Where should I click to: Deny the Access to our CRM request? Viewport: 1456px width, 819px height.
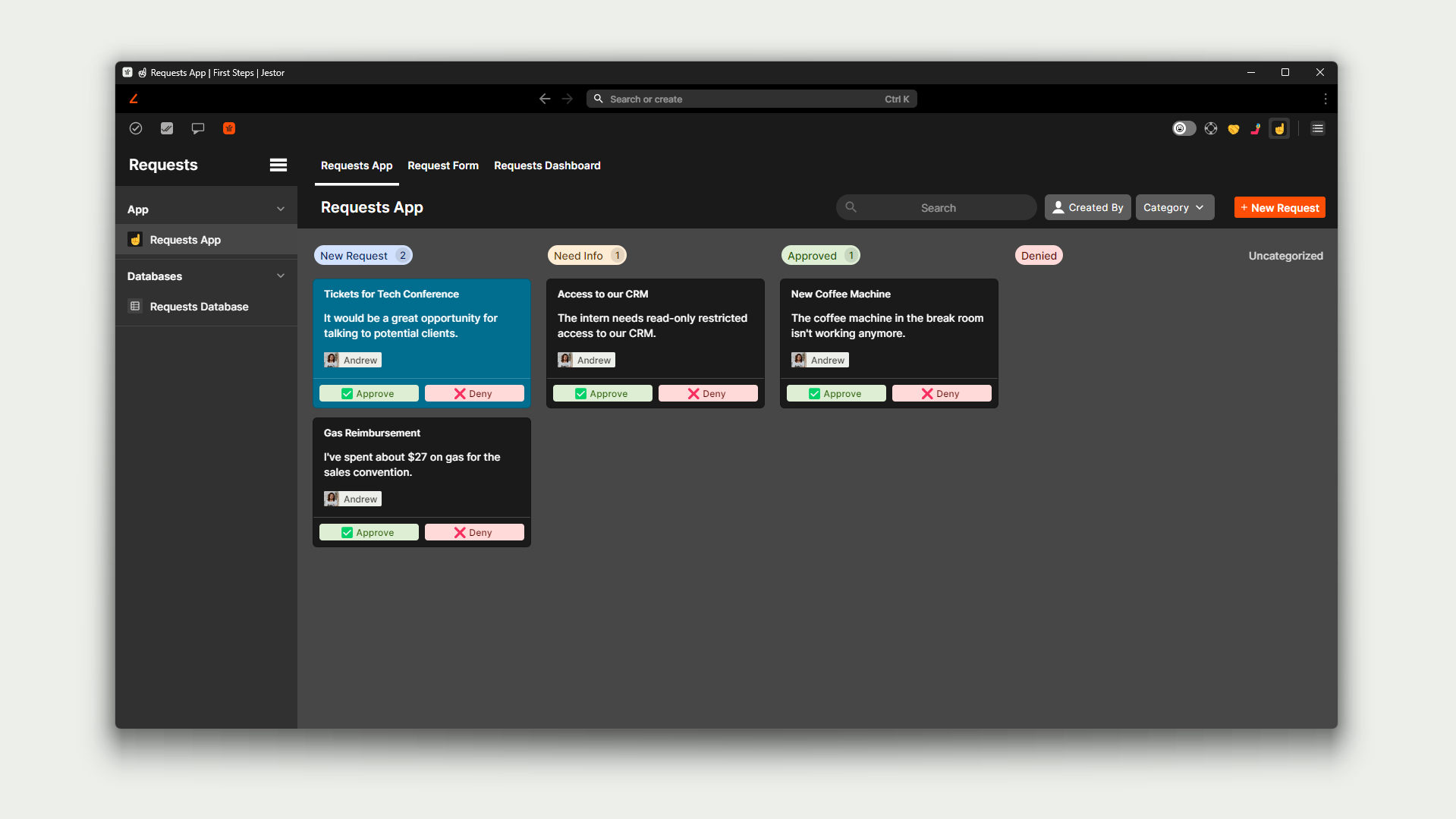(708, 393)
